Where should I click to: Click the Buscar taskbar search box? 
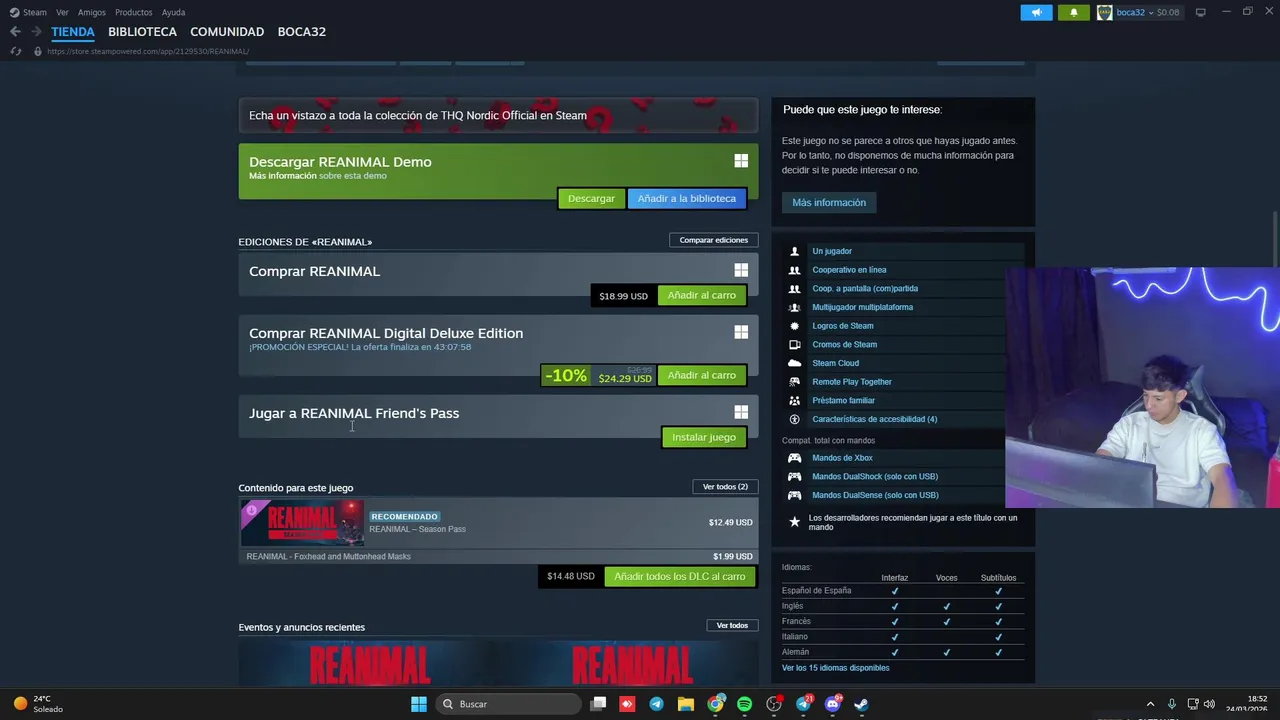click(510, 704)
